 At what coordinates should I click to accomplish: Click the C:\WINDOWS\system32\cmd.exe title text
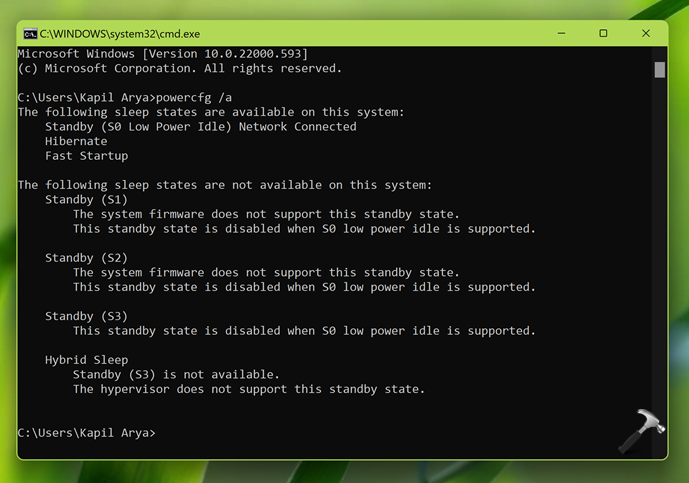tap(120, 33)
